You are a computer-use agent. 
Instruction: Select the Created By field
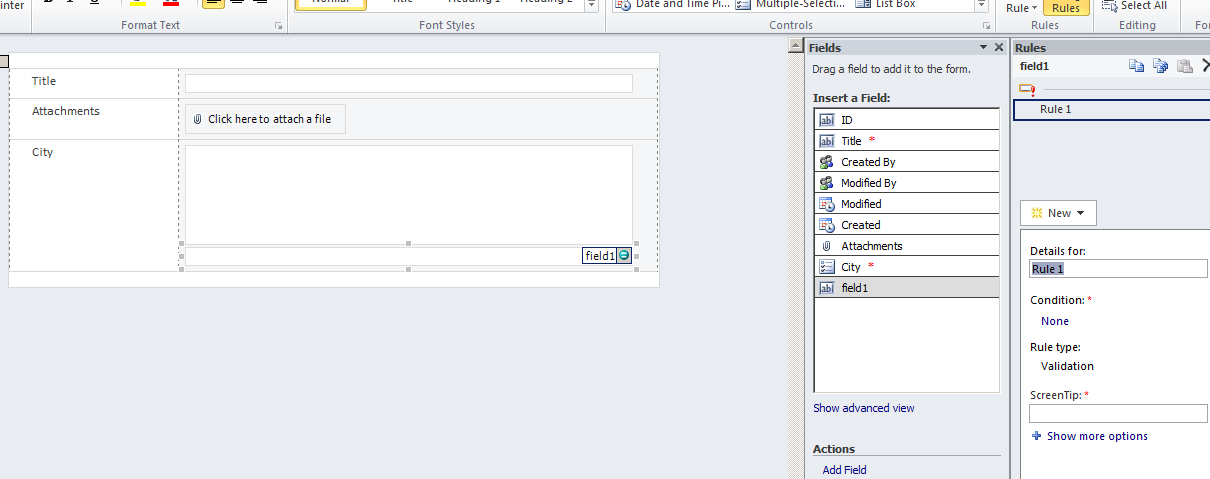pos(907,161)
